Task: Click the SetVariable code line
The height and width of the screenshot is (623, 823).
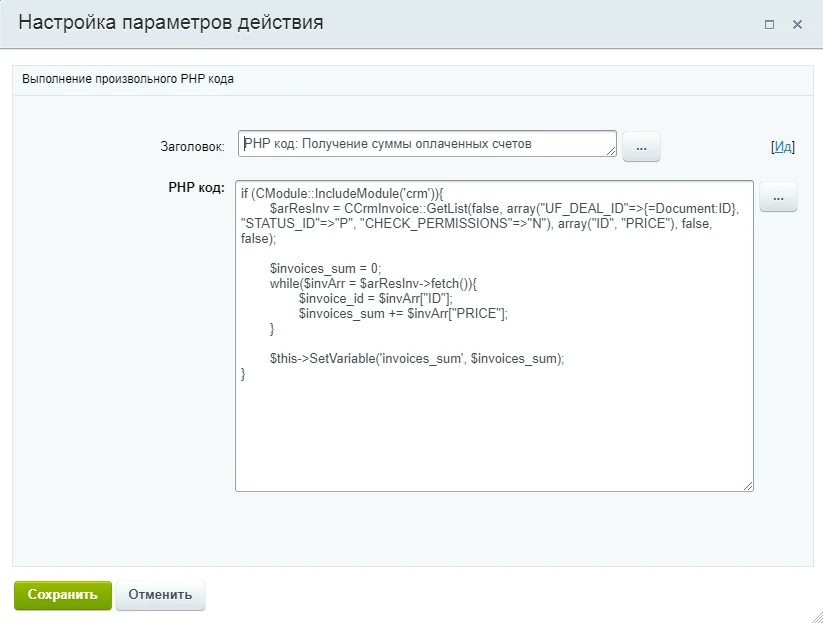Action: tap(417, 359)
